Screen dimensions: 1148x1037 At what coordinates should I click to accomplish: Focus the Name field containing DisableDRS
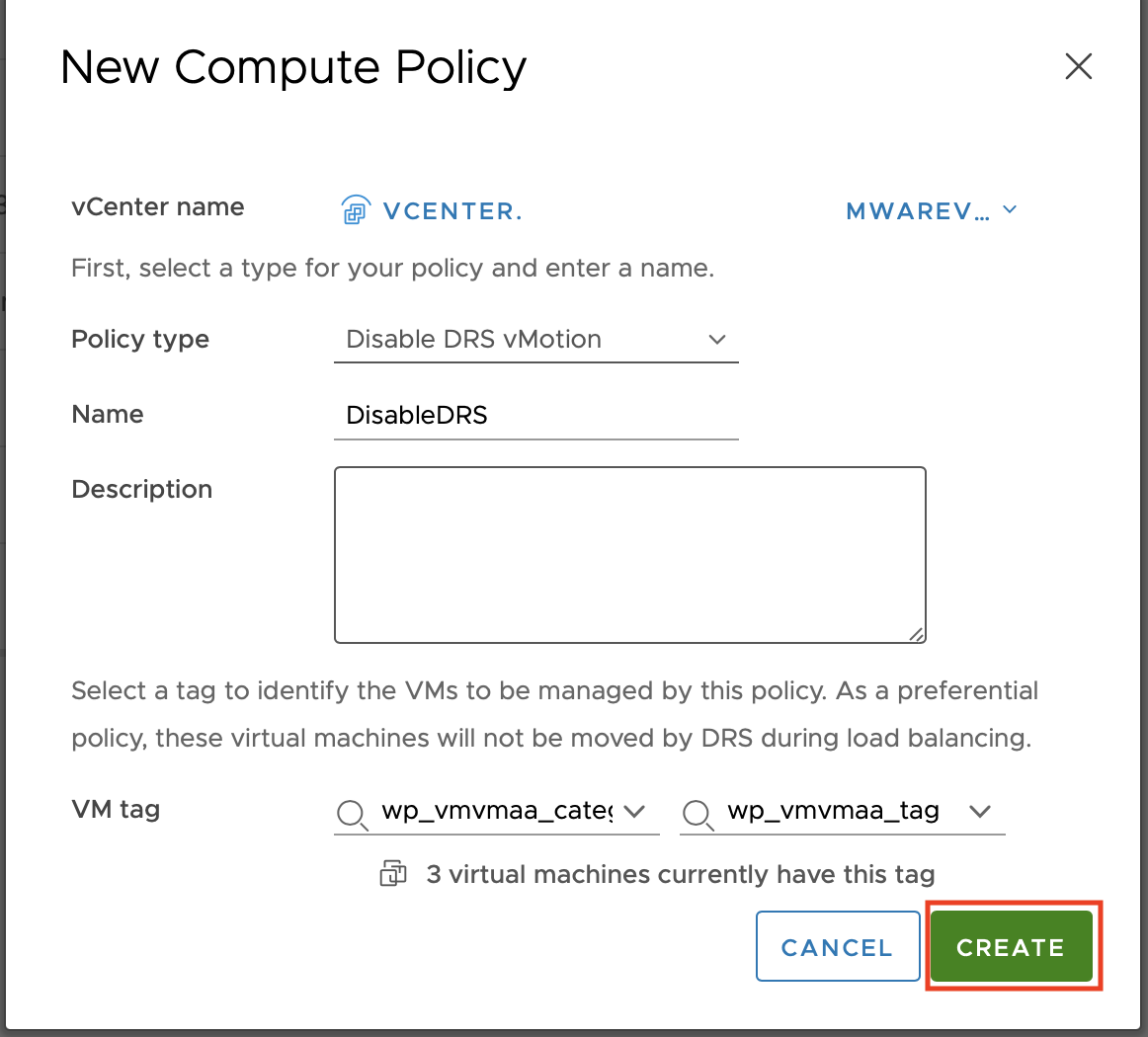point(534,415)
